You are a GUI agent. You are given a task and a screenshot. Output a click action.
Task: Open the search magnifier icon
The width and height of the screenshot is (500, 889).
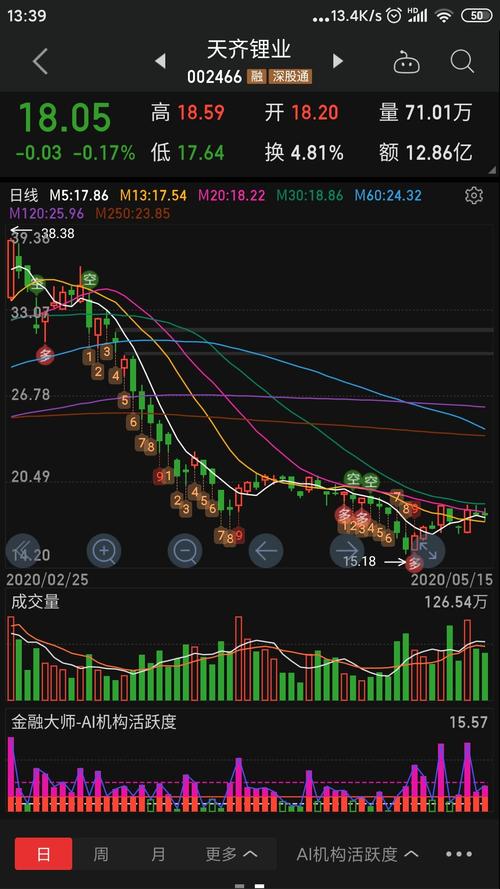462,61
